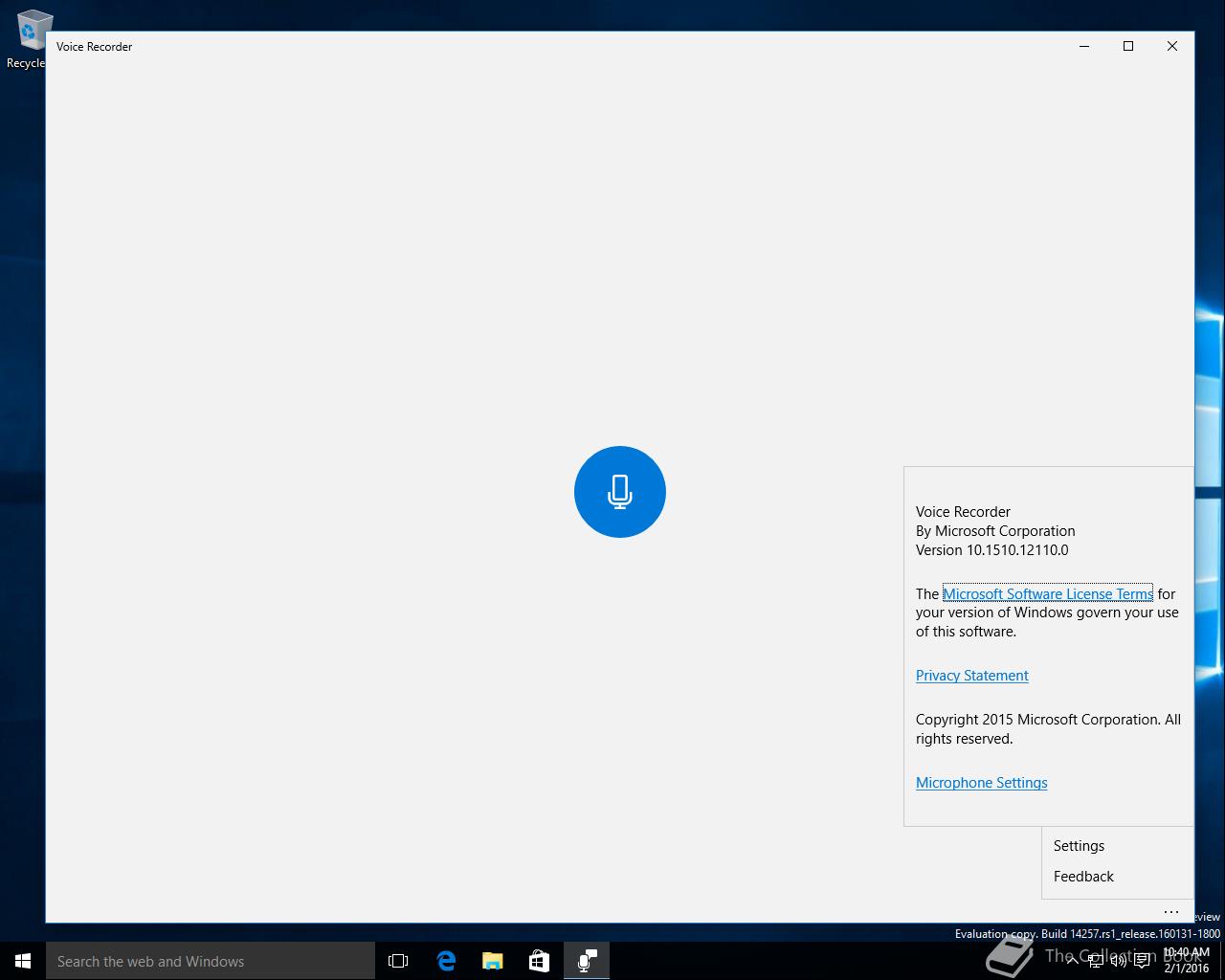Launch Microsoft Edge from the taskbar

[x=446, y=961]
